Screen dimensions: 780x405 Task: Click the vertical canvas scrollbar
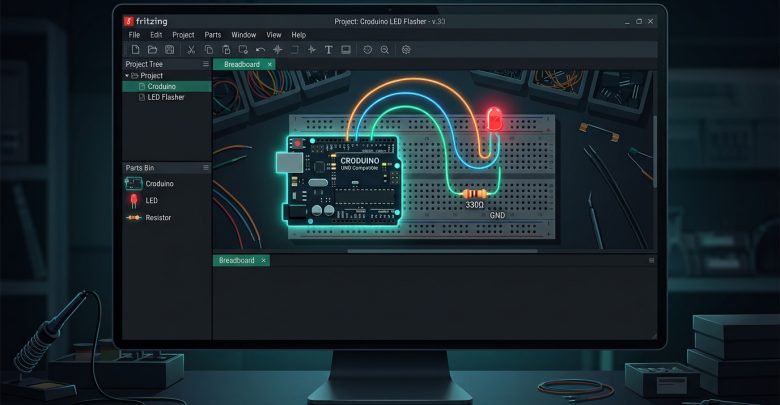(655, 152)
